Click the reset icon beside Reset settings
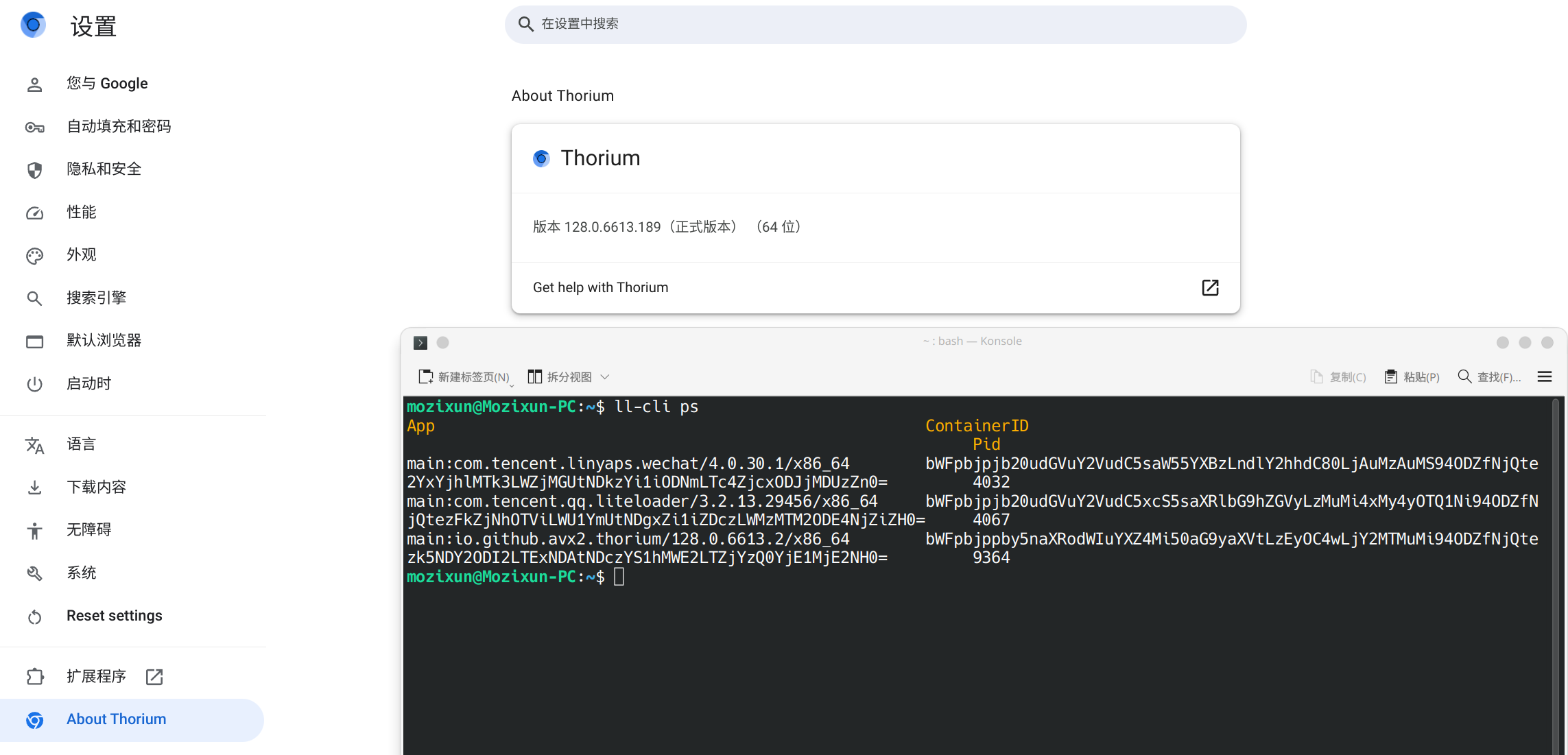 (34, 617)
